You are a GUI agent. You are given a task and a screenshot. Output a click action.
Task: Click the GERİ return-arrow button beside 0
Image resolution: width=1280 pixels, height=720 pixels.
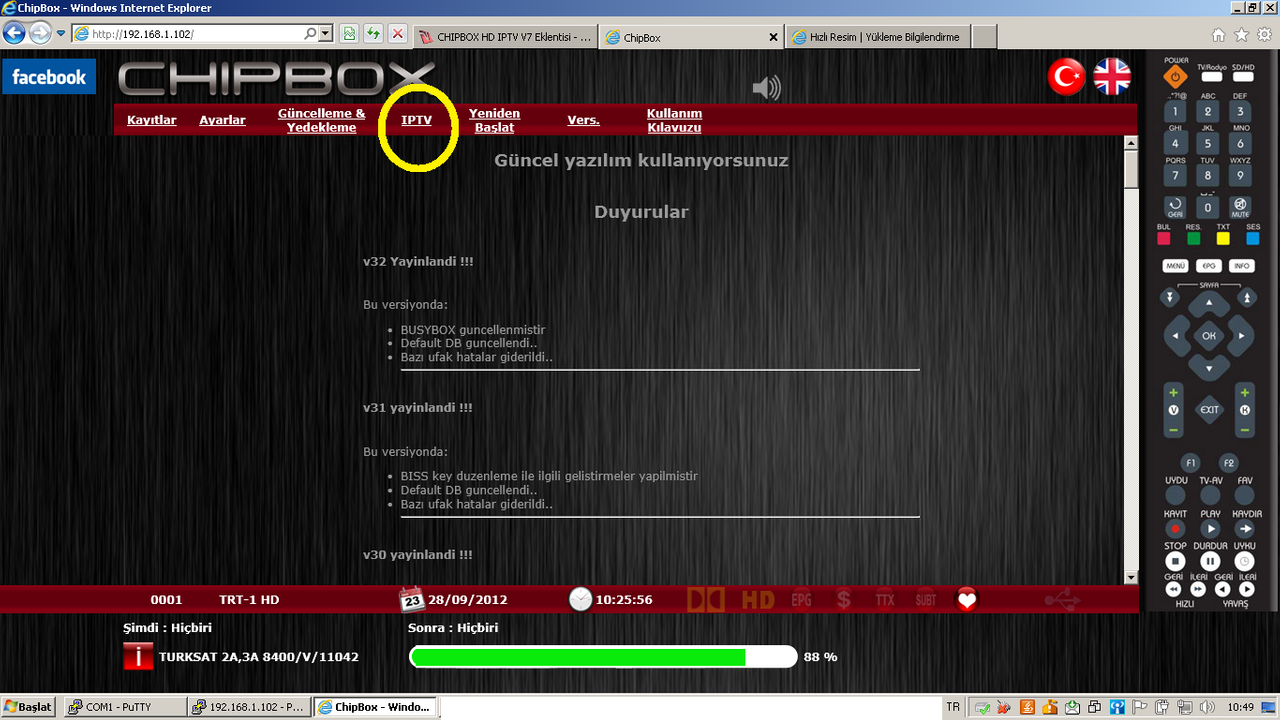point(1176,207)
